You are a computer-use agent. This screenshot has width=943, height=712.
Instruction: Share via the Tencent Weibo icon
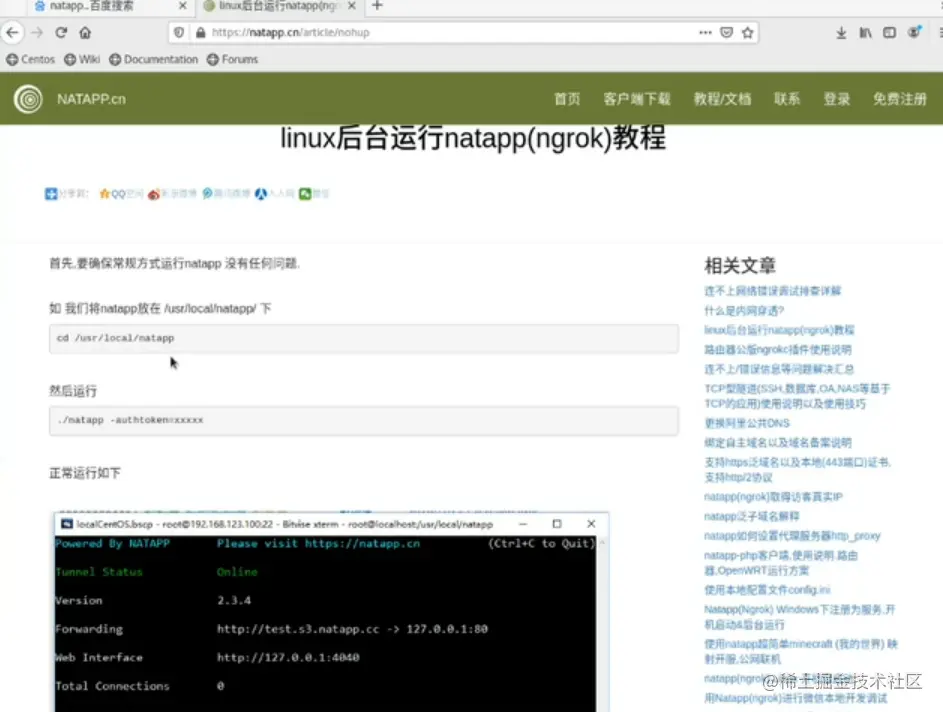207,194
